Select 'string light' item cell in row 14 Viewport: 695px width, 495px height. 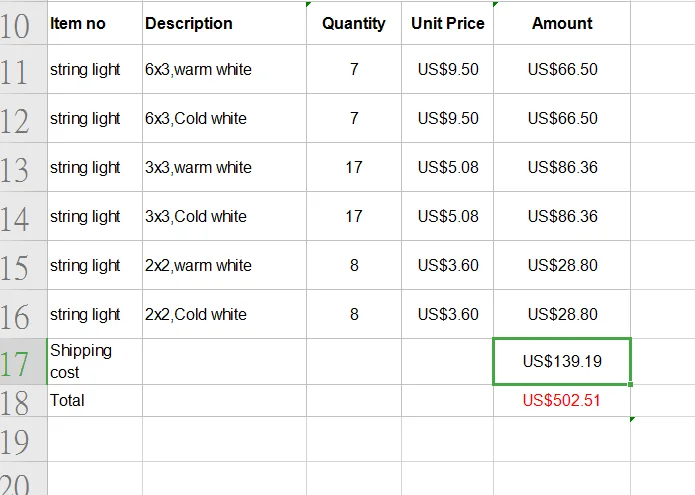coord(95,216)
